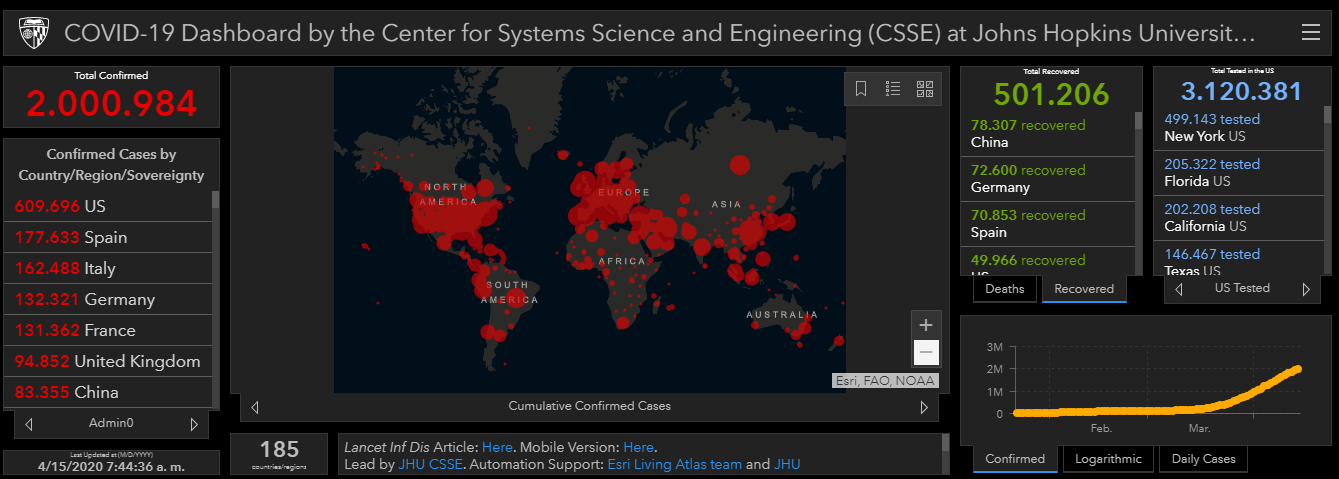1339x479 pixels.
Task: Open the Lancet article Here link
Action: coord(497,447)
